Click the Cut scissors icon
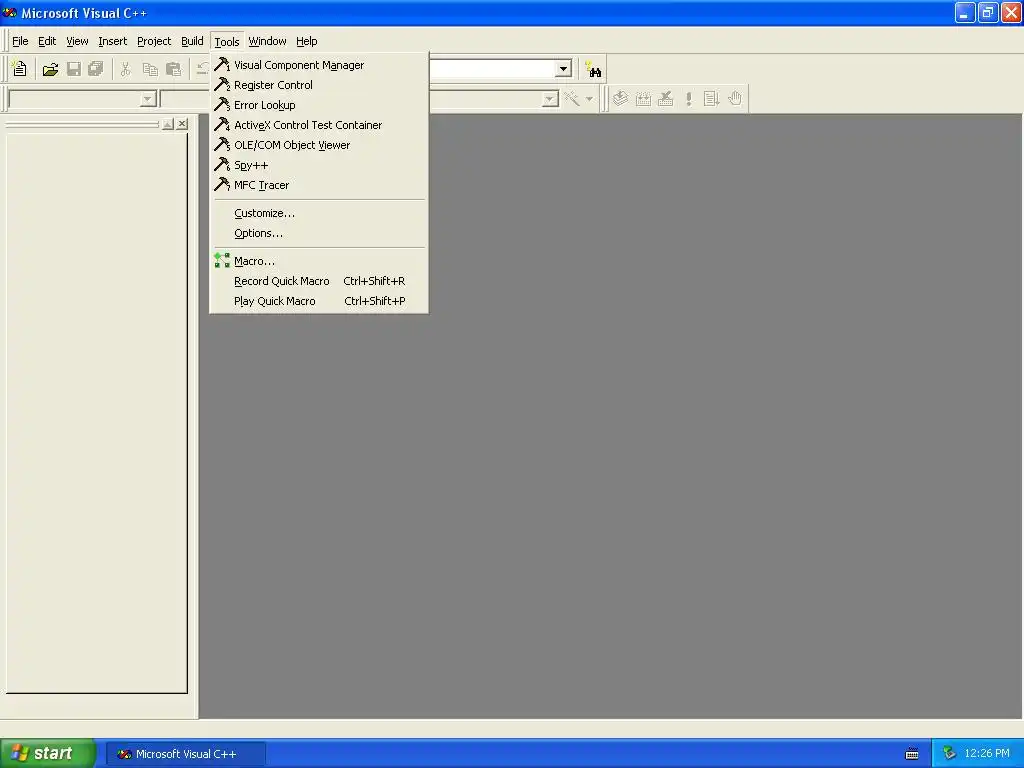The height and width of the screenshot is (768, 1024). [125, 69]
